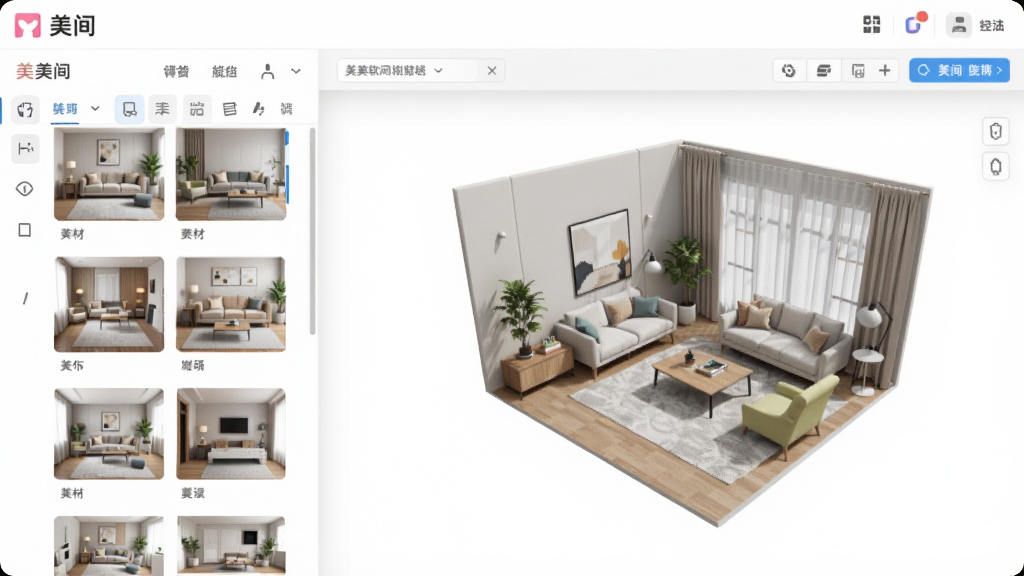Click the shield icon on canvas right edge
Image resolution: width=1024 pixels, height=576 pixels.
coord(996,131)
